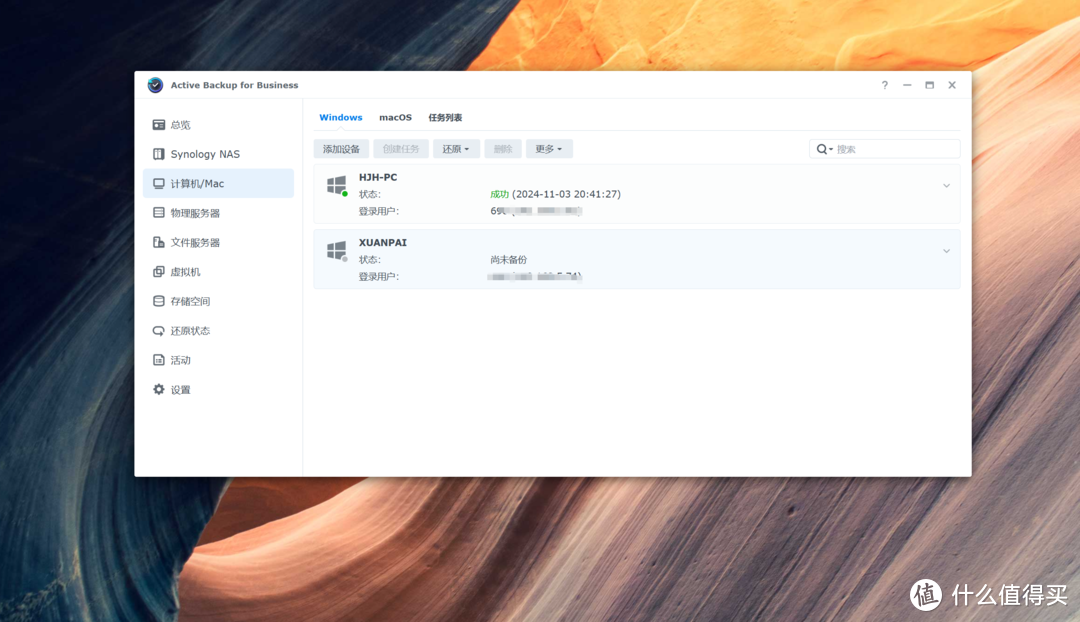Open the Synology NAS sidebar icon
This screenshot has width=1080, height=622.
click(x=158, y=154)
